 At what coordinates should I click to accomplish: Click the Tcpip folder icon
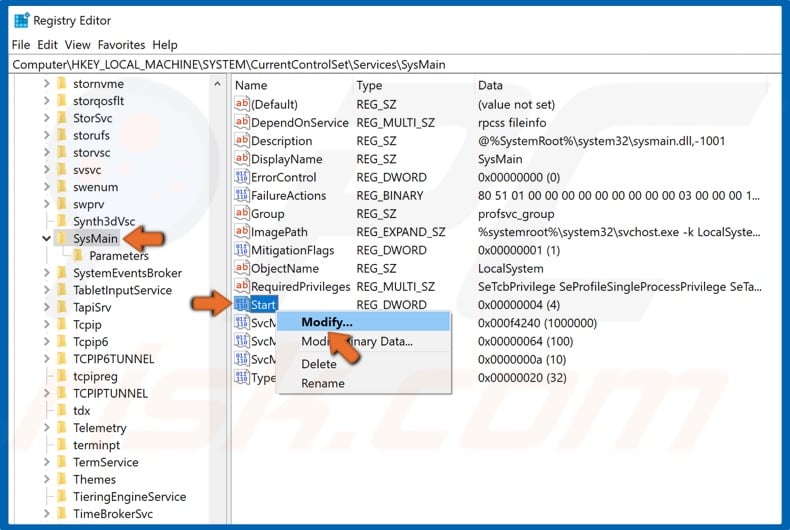point(62,324)
